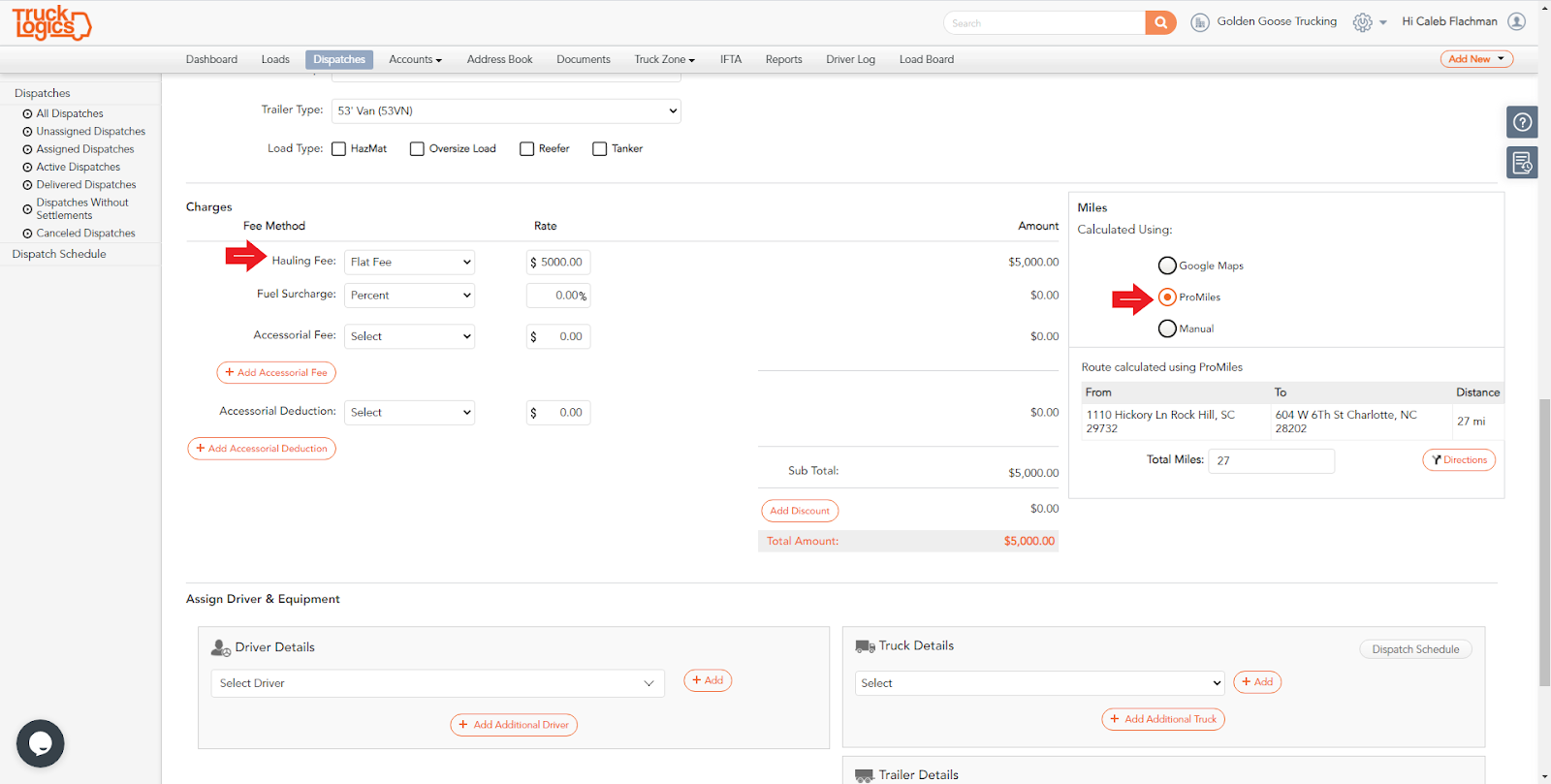Go to the Load Board
The height and width of the screenshot is (784, 1551).
927,60
